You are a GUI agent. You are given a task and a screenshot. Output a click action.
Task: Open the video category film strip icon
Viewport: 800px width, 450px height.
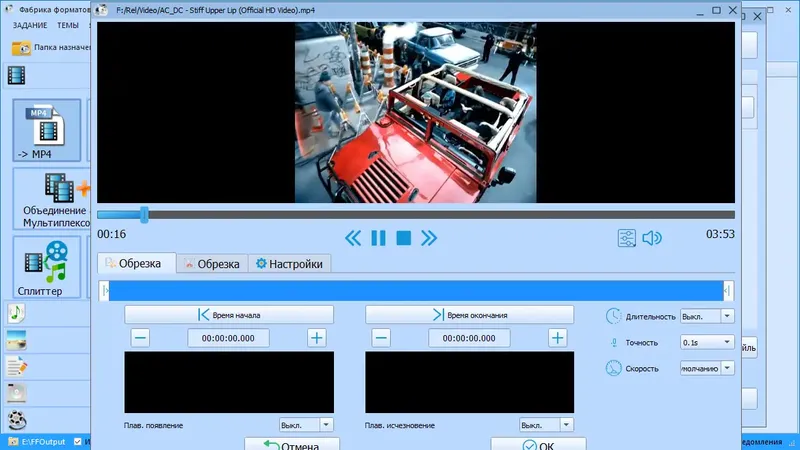16,76
